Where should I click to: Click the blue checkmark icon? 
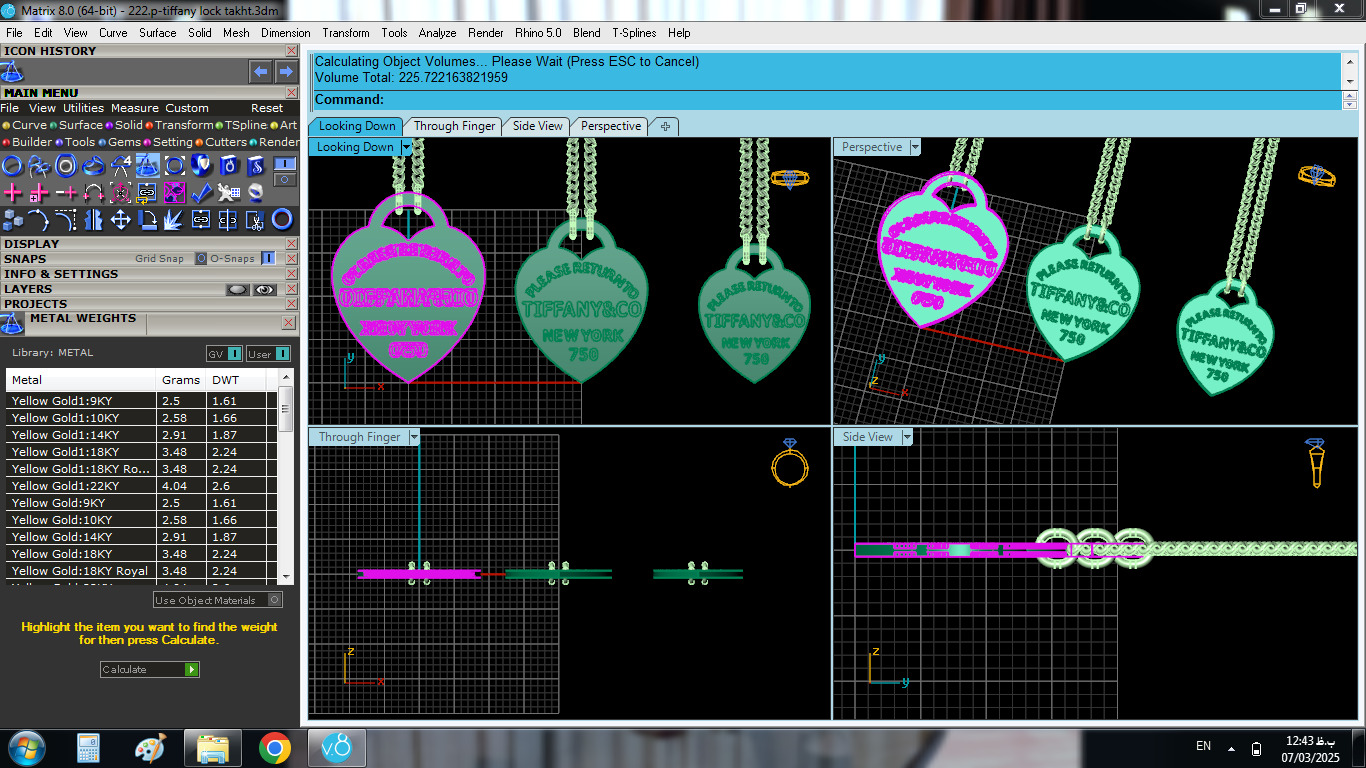pyautogui.click(x=201, y=192)
